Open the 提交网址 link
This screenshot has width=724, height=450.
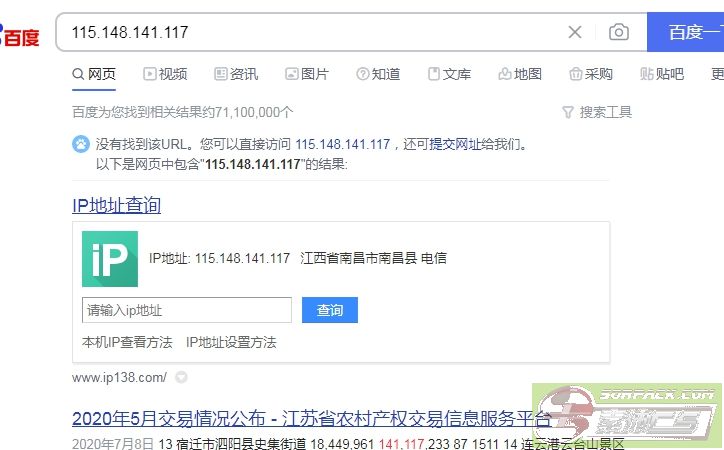pyautogui.click(x=455, y=144)
